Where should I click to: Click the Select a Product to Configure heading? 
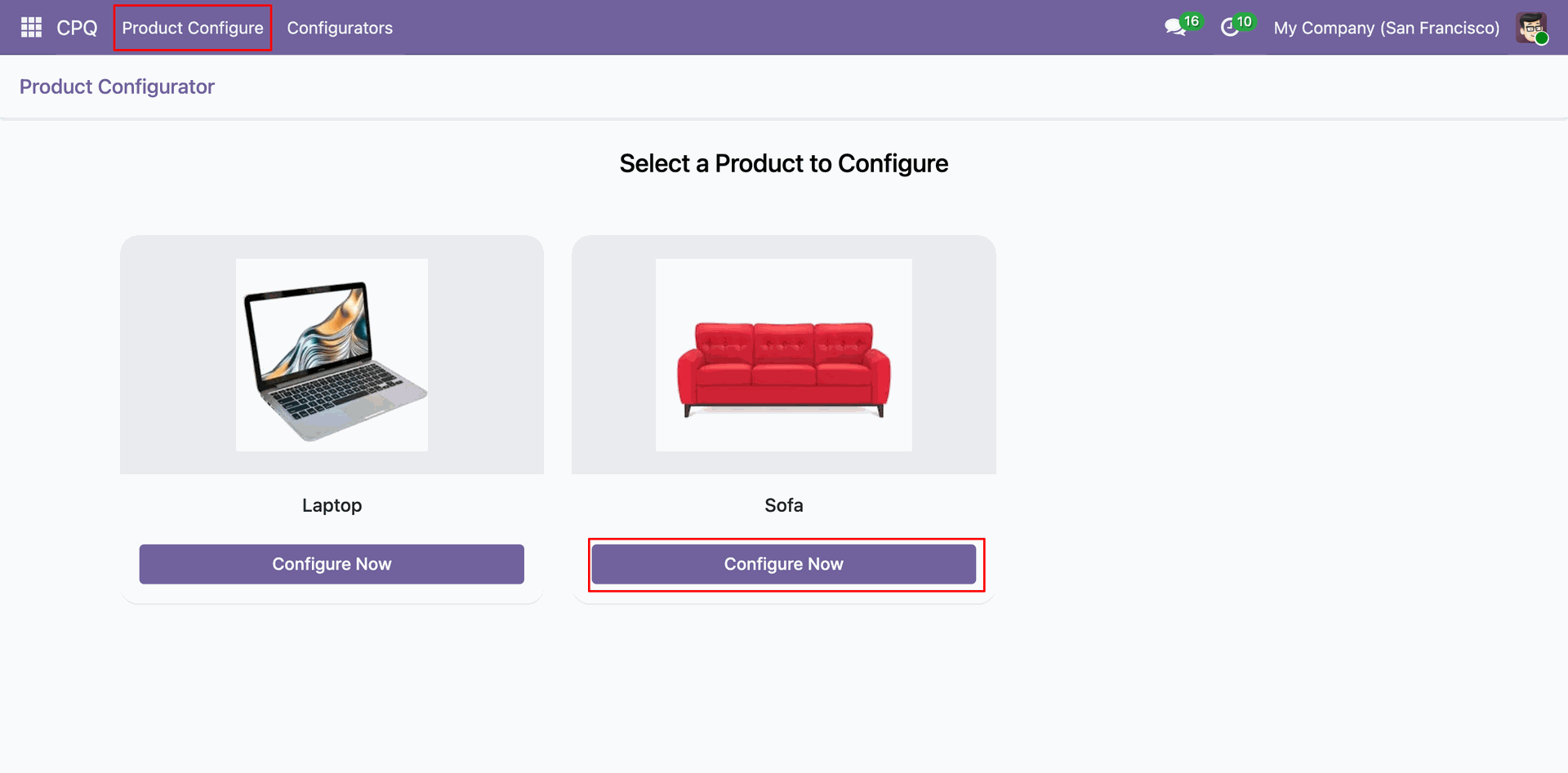784,163
